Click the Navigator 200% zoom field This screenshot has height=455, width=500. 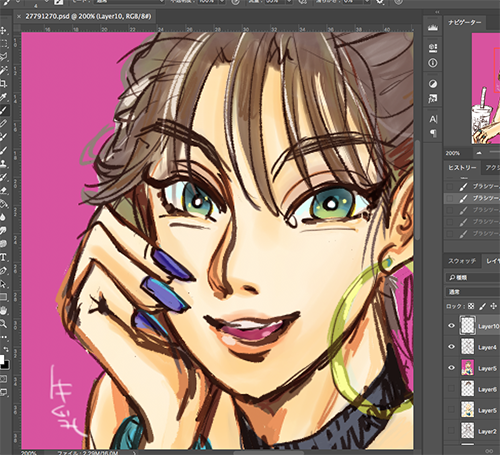click(x=457, y=153)
